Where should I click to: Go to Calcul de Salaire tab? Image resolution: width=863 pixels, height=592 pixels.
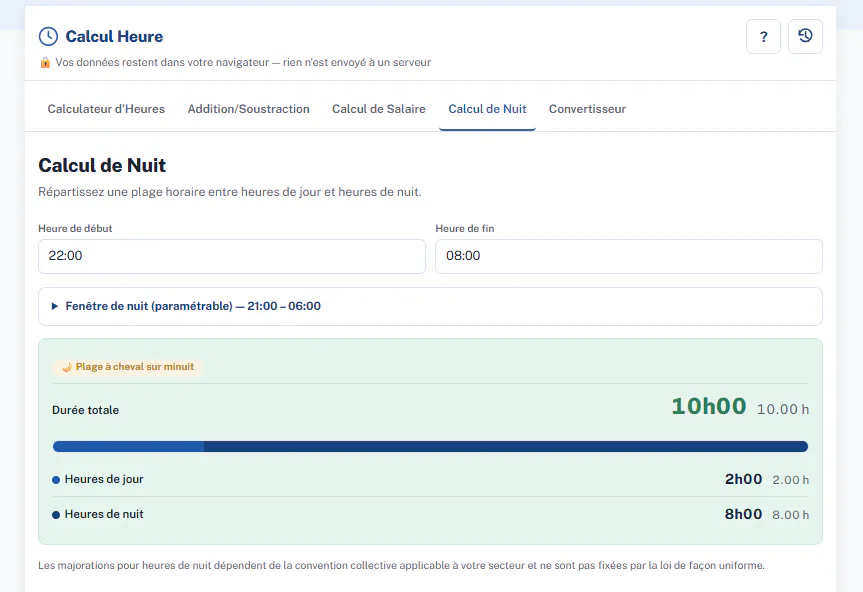tap(379, 109)
